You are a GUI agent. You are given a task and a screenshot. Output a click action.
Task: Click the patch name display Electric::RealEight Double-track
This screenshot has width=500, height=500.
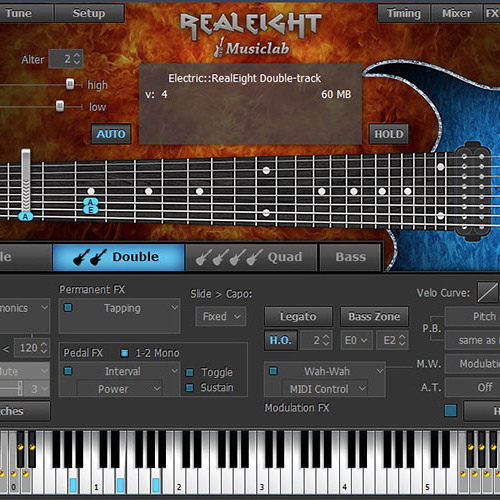244,78
